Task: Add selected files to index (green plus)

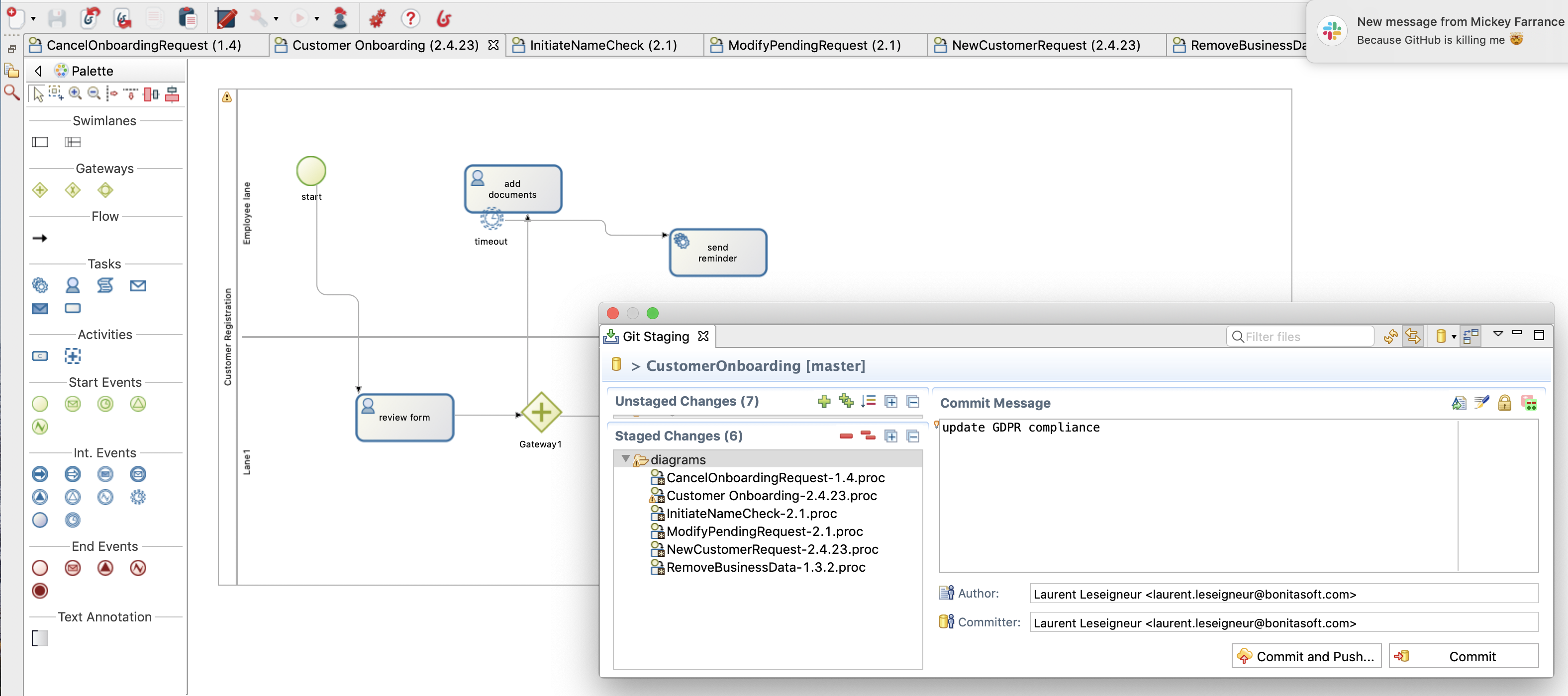Action: tap(824, 401)
